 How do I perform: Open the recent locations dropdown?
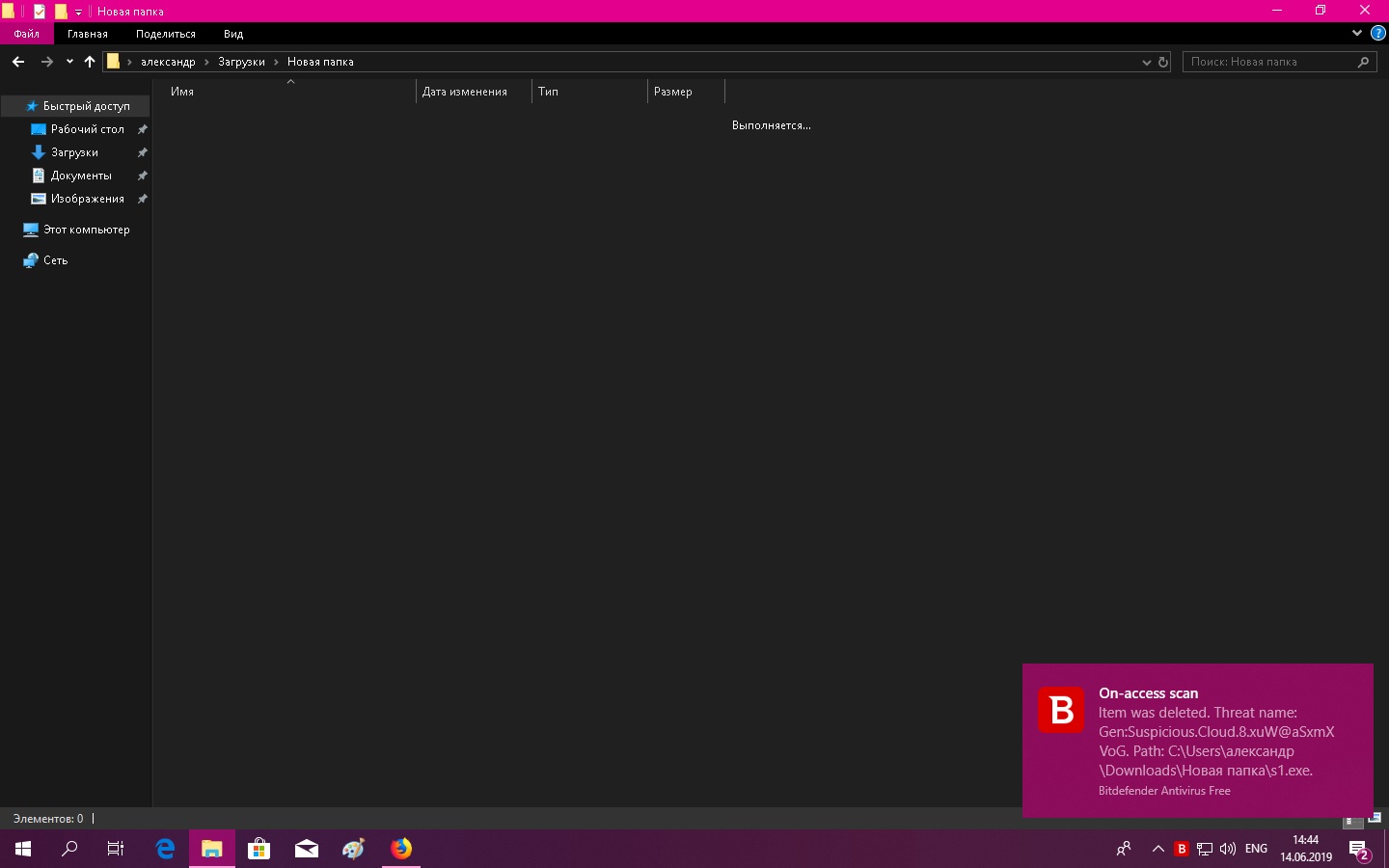click(69, 62)
